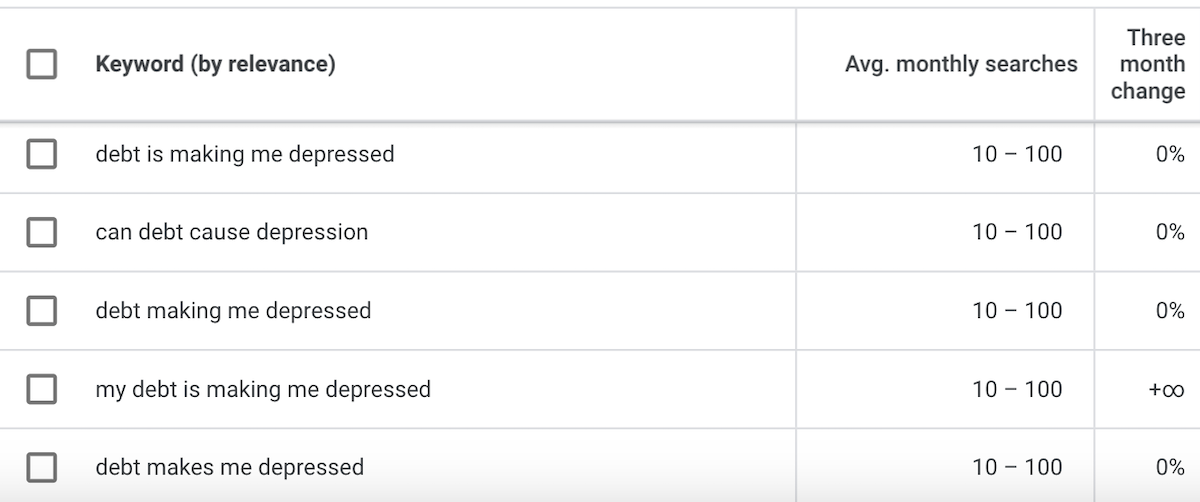This screenshot has width=1200, height=502.
Task: Click search volume for "my debt is making me depressed"
Action: 1017,389
